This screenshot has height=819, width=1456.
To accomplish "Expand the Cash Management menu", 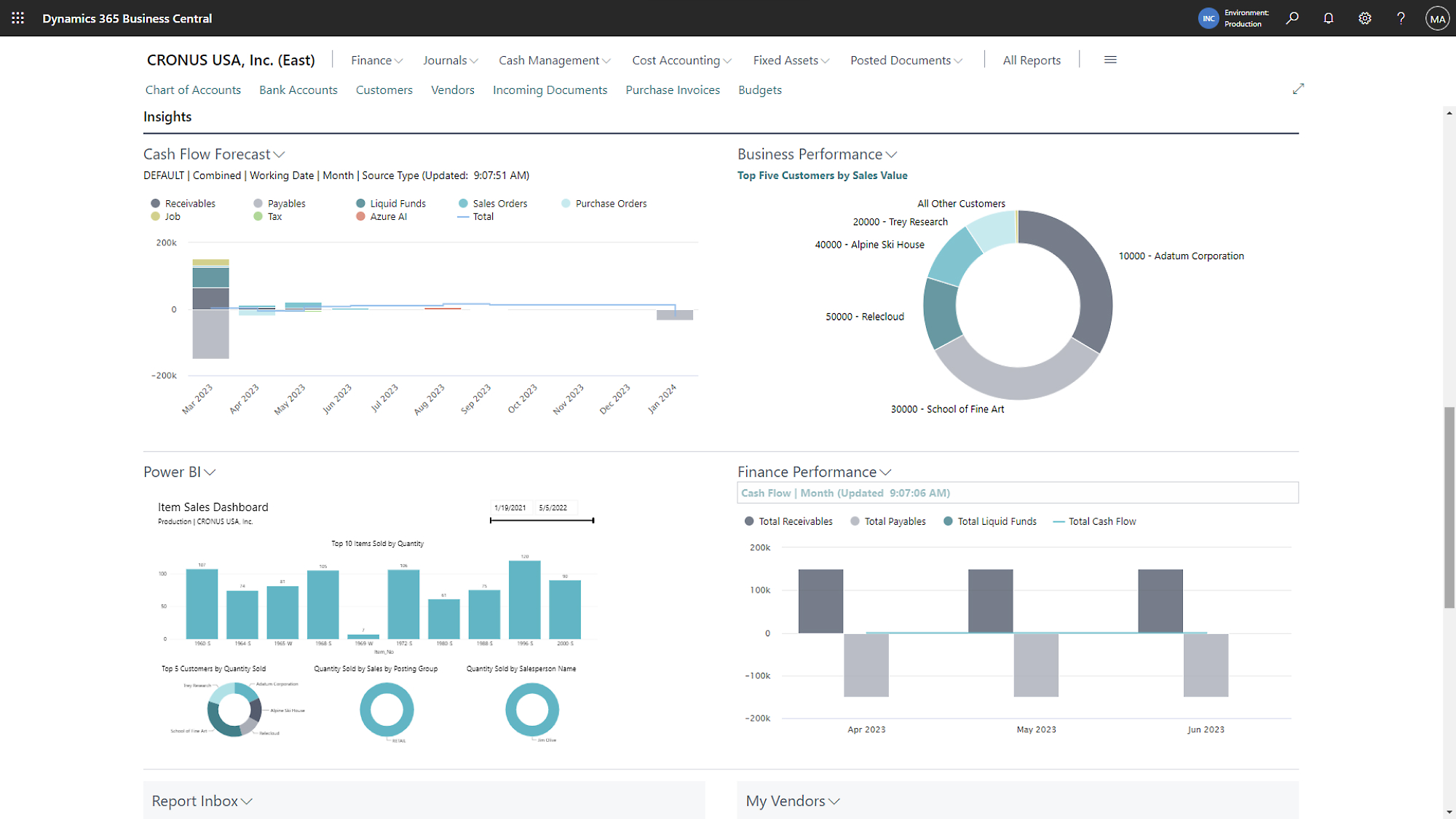I will 555,60.
